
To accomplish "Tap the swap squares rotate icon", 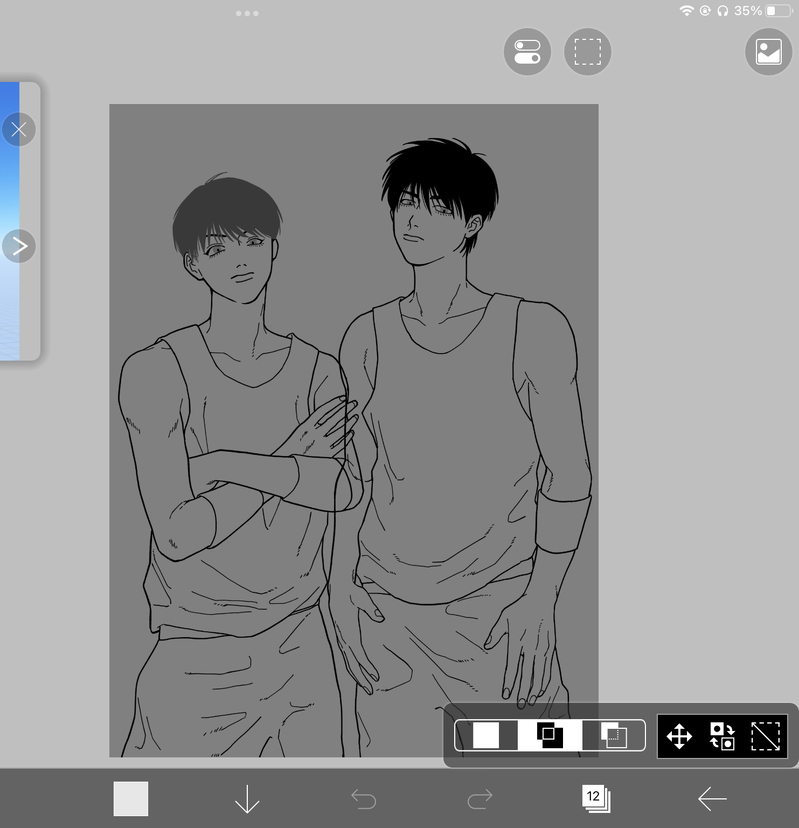I will pos(722,736).
